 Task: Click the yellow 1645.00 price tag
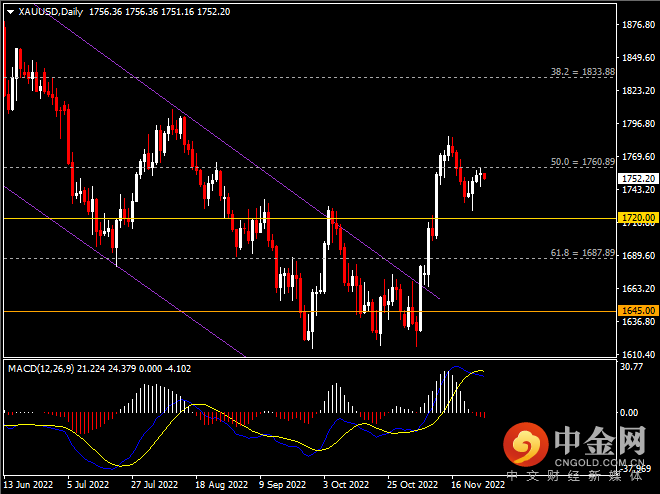point(637,310)
